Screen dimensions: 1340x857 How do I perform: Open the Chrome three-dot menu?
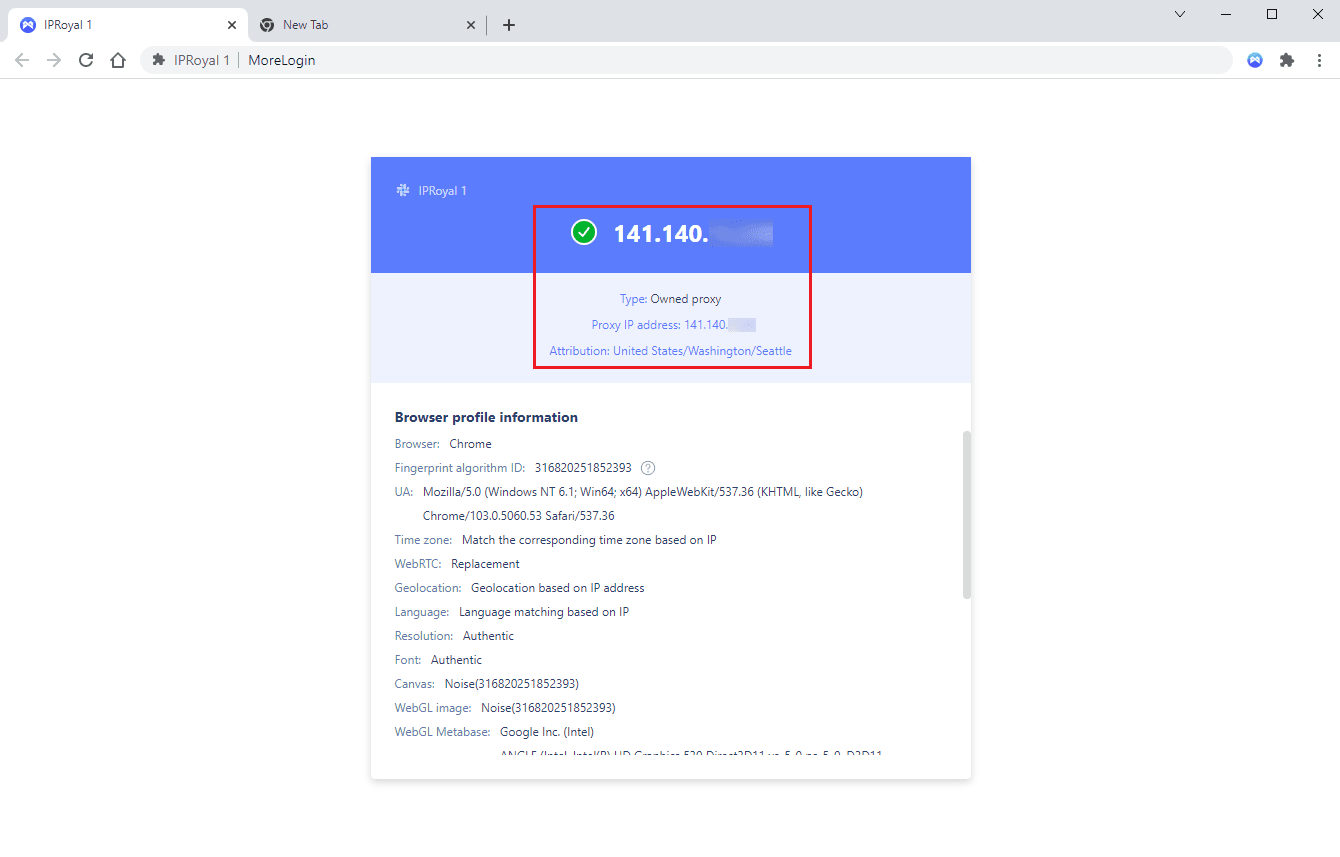pyautogui.click(x=1319, y=60)
